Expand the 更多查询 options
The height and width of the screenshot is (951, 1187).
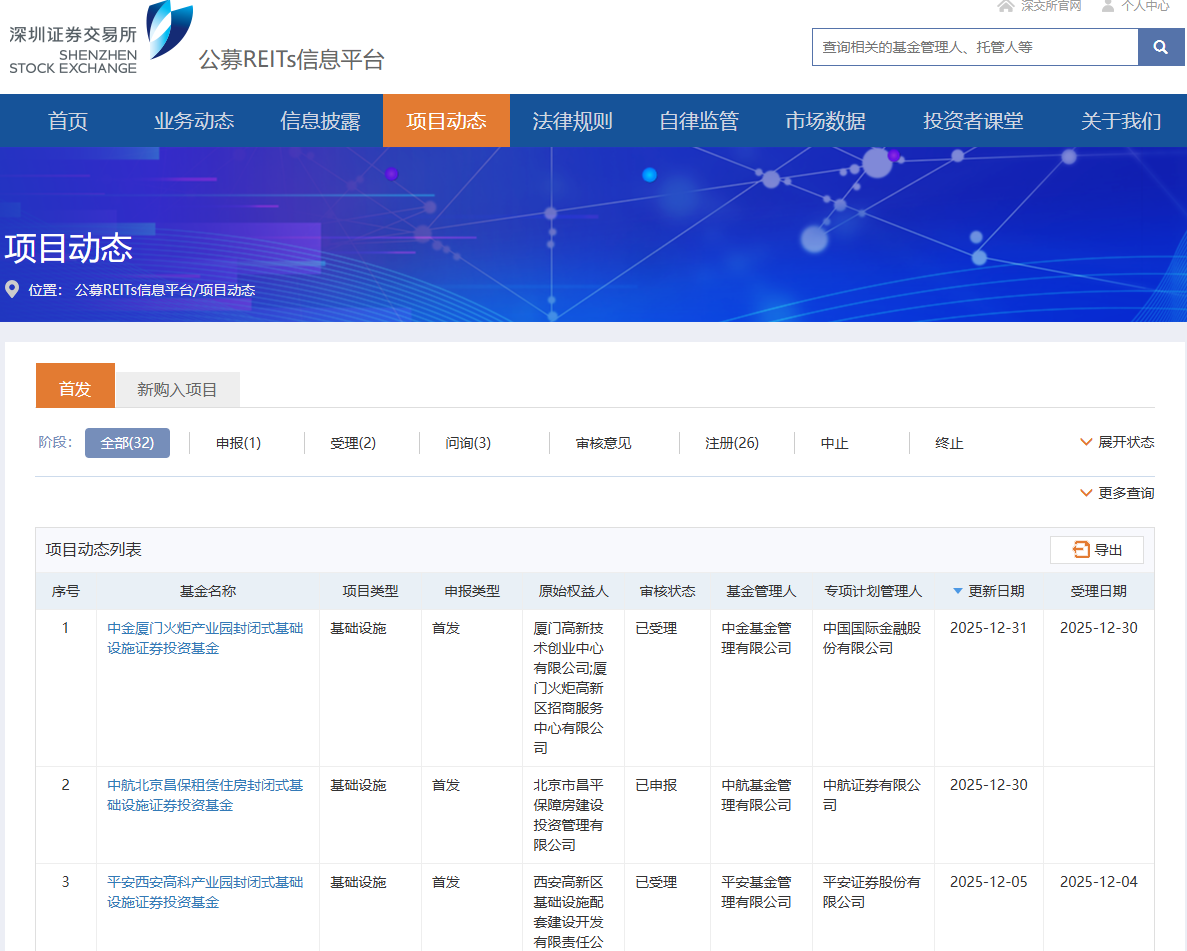pyautogui.click(x=1086, y=493)
